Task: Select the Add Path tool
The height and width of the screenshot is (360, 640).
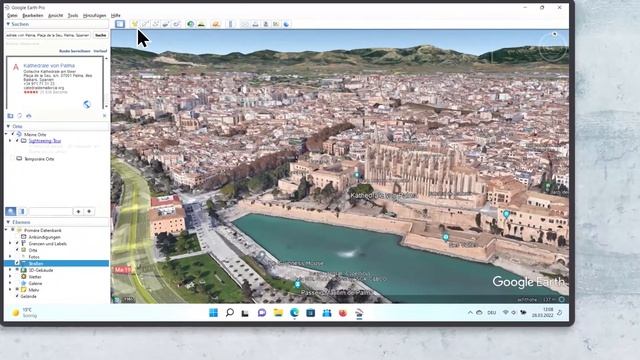Action: [156, 24]
